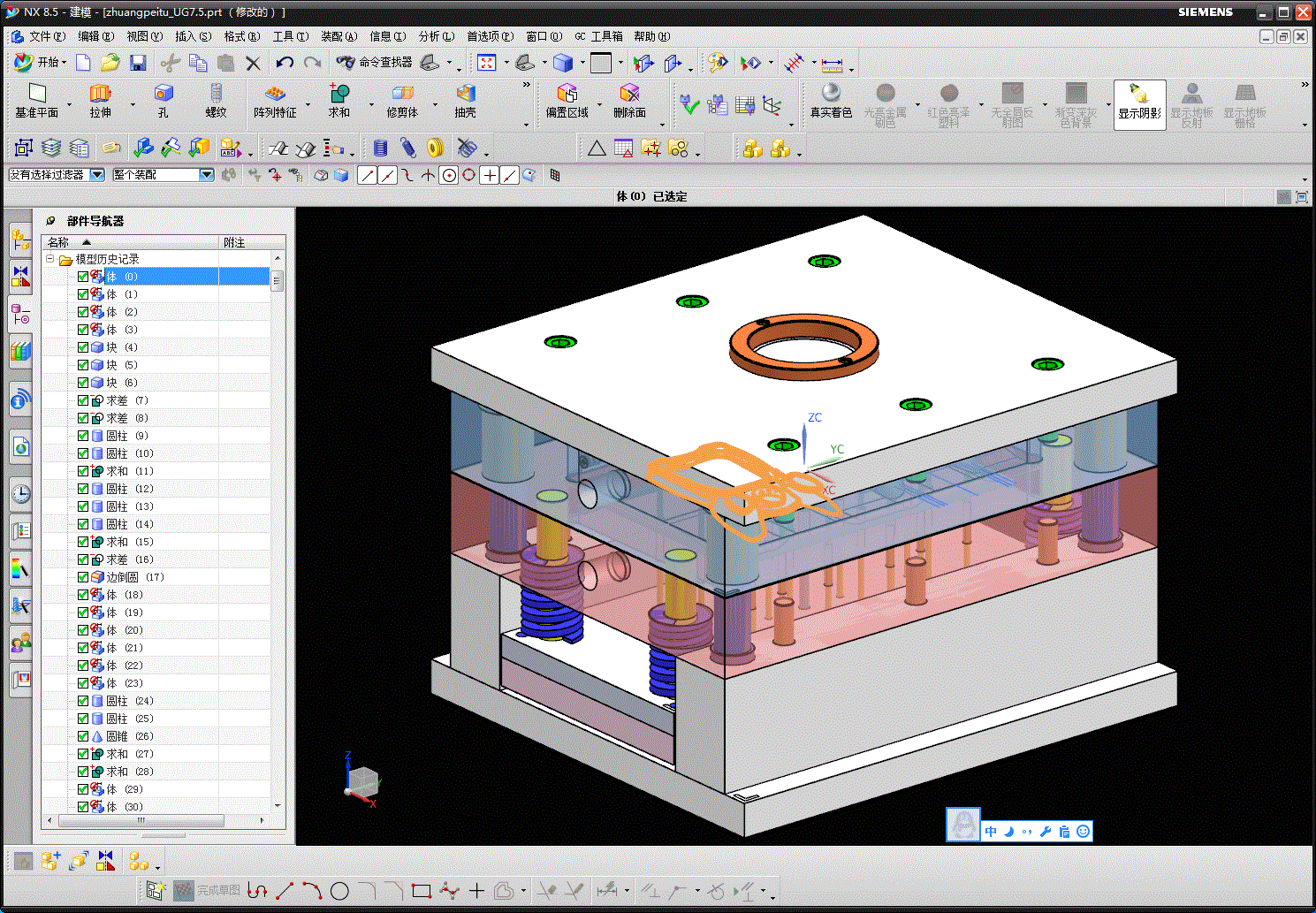Save the part with the floppy disk icon
The width and height of the screenshot is (1316, 913).
click(x=138, y=62)
